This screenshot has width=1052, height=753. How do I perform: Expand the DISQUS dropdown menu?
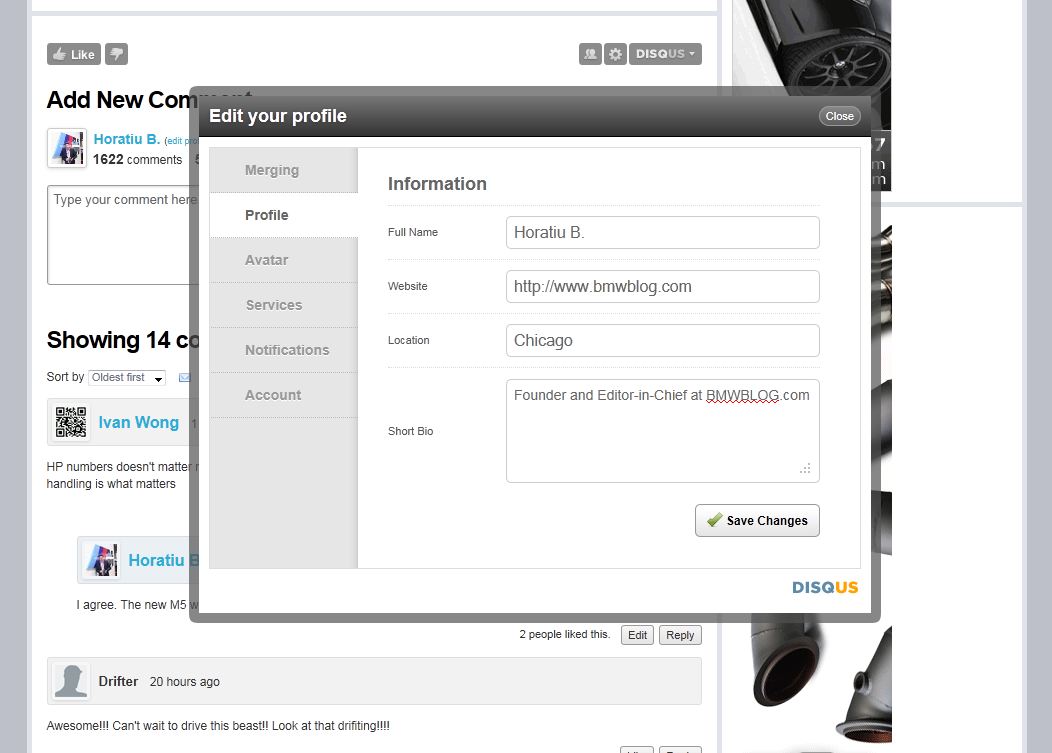pyautogui.click(x=665, y=54)
